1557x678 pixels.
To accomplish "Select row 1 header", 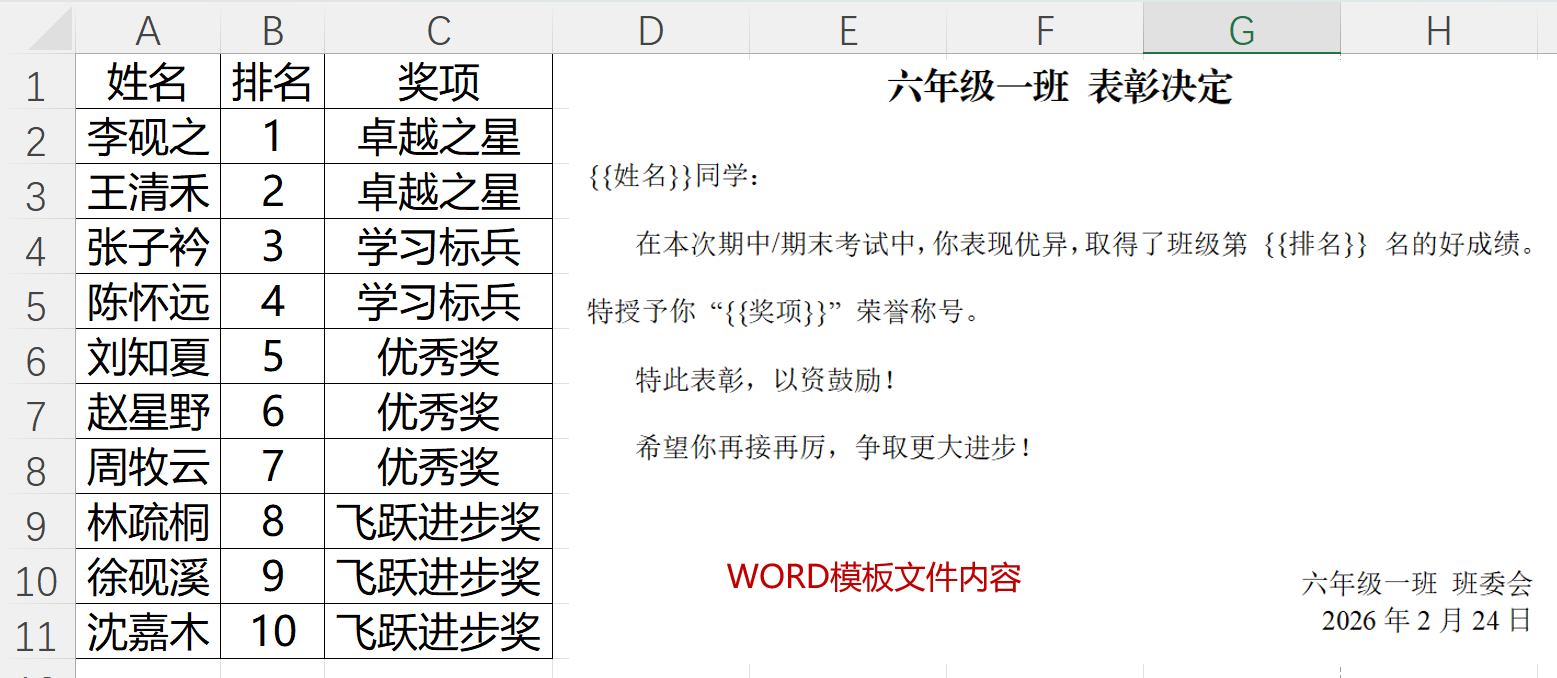I will click(36, 86).
